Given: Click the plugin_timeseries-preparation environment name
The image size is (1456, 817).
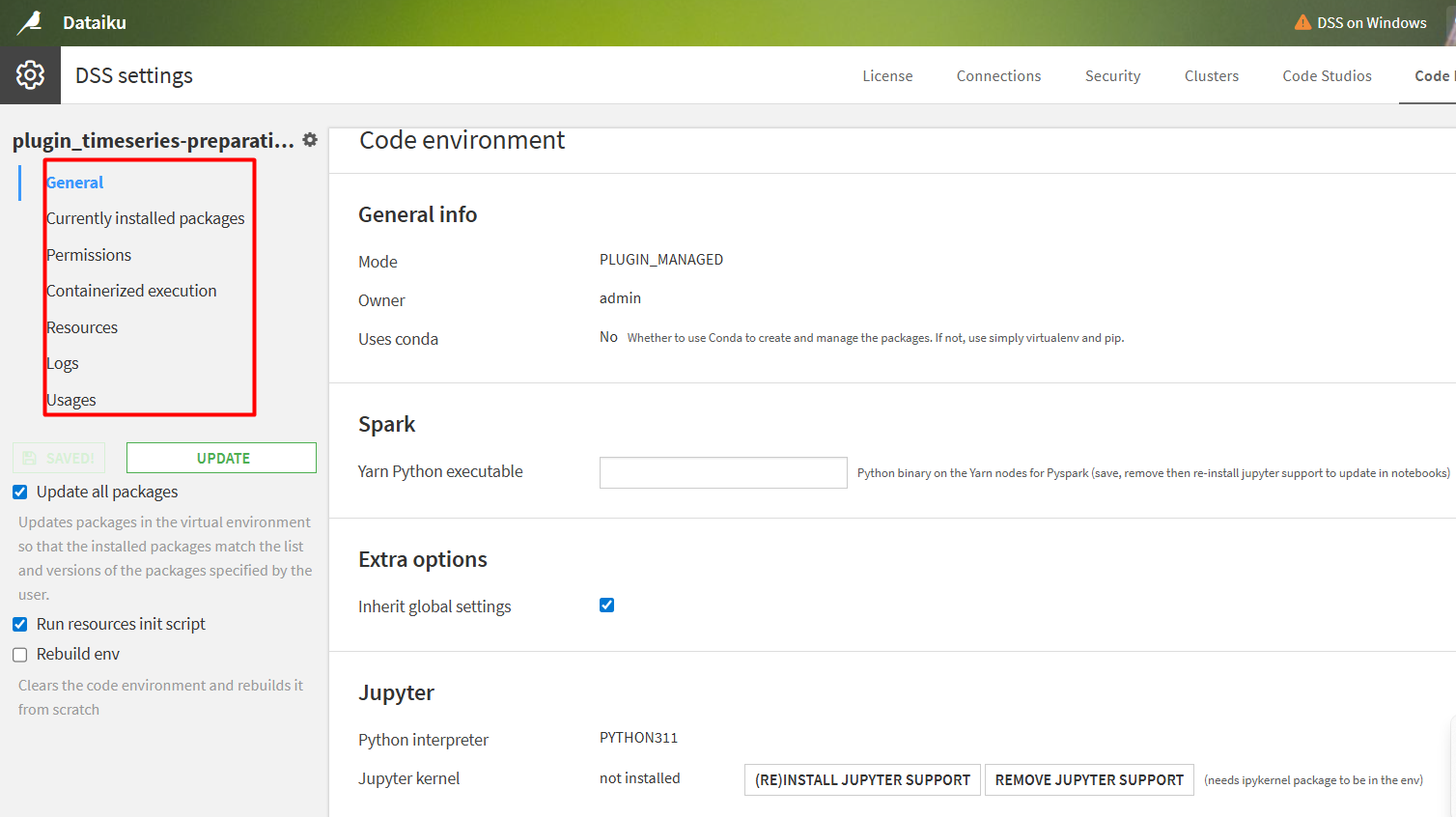Looking at the screenshot, I should [x=154, y=141].
